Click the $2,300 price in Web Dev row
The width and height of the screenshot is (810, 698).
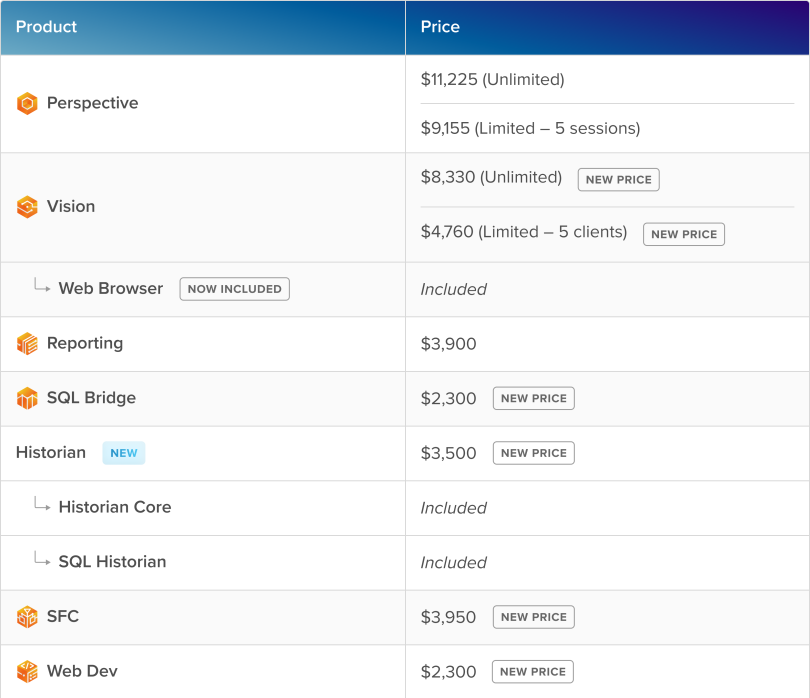448,672
